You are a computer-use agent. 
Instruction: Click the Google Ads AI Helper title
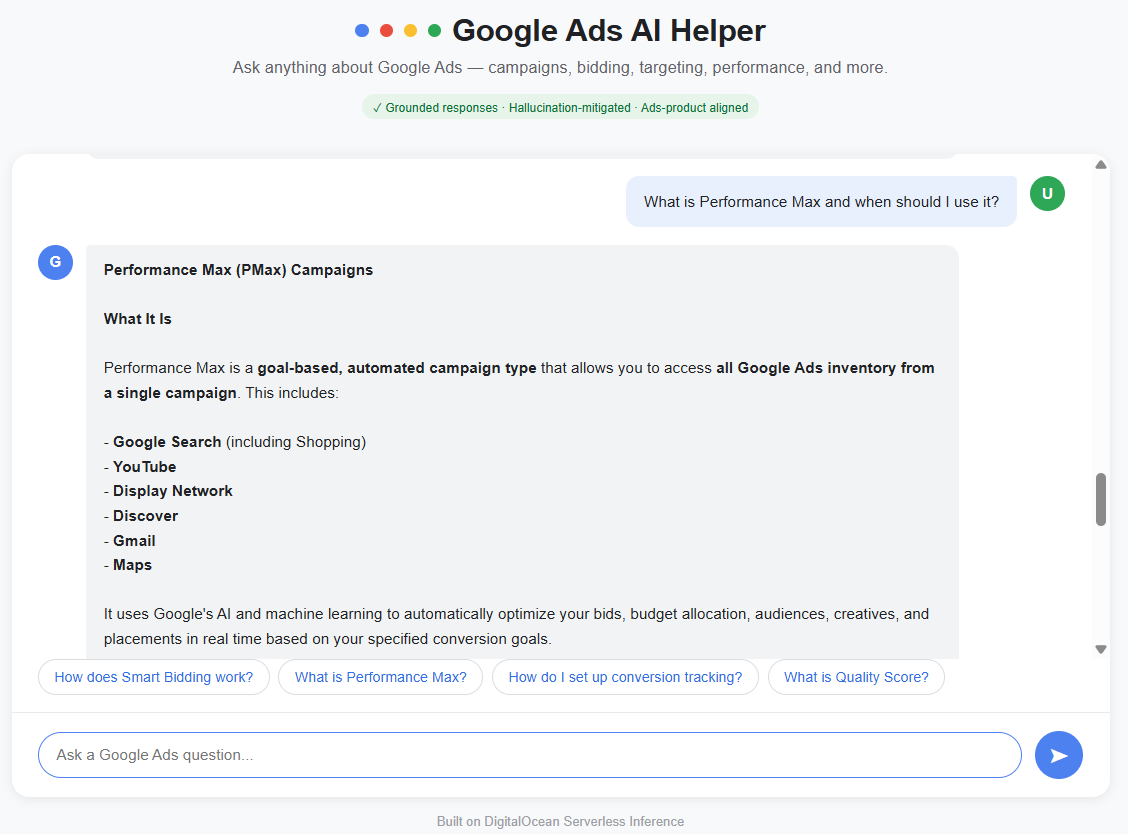609,30
